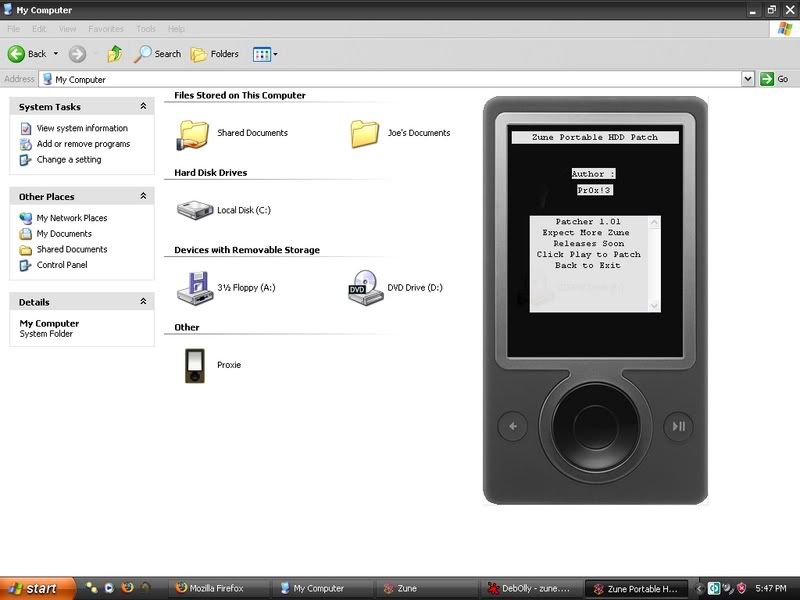Open the Help menu

click(176, 29)
